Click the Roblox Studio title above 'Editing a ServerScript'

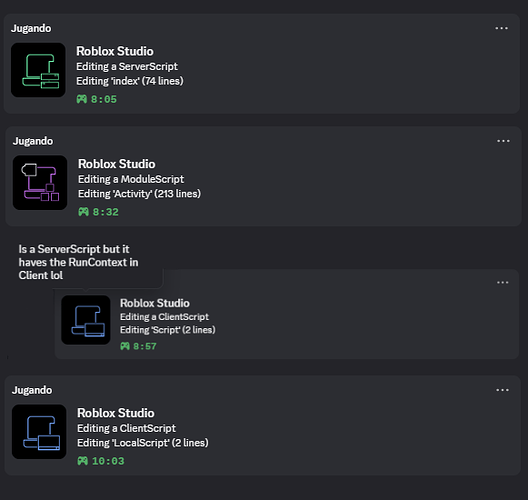[x=115, y=51]
